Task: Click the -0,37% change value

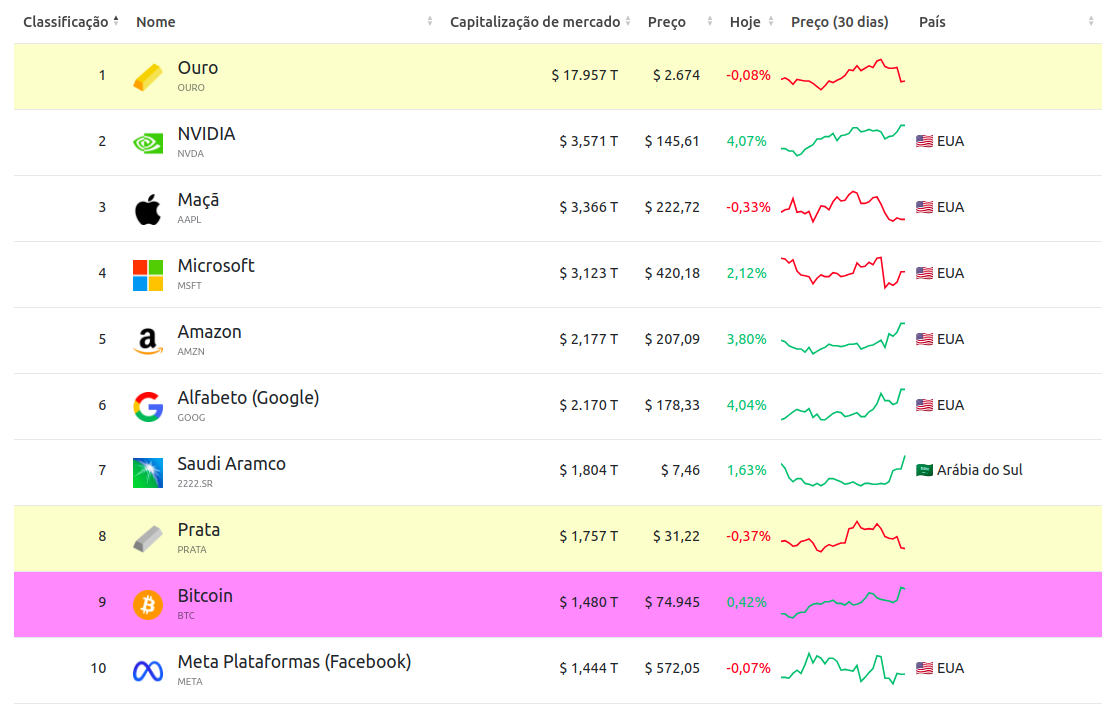Action: click(x=748, y=536)
